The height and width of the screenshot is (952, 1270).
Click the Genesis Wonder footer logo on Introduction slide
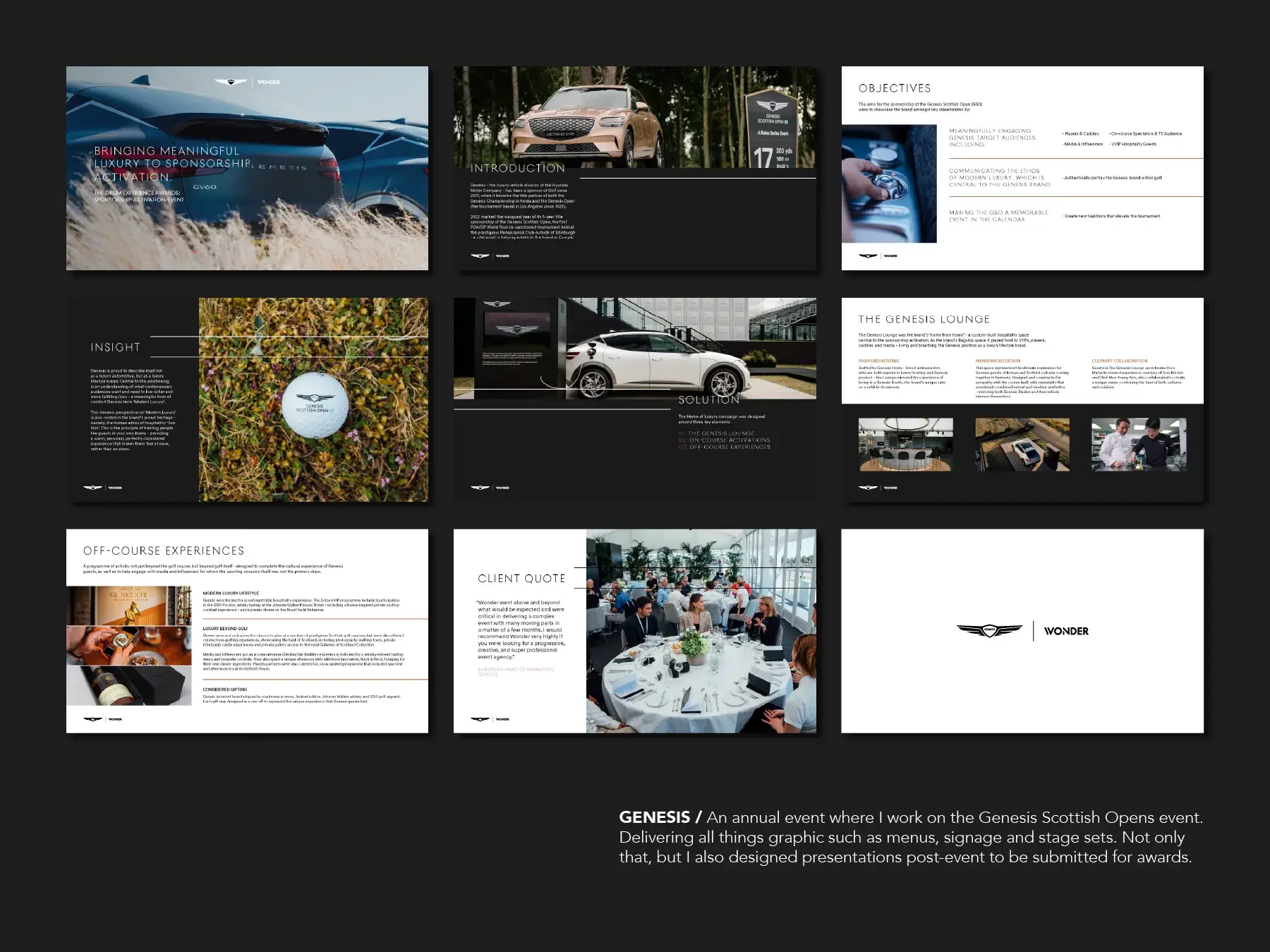(x=490, y=256)
